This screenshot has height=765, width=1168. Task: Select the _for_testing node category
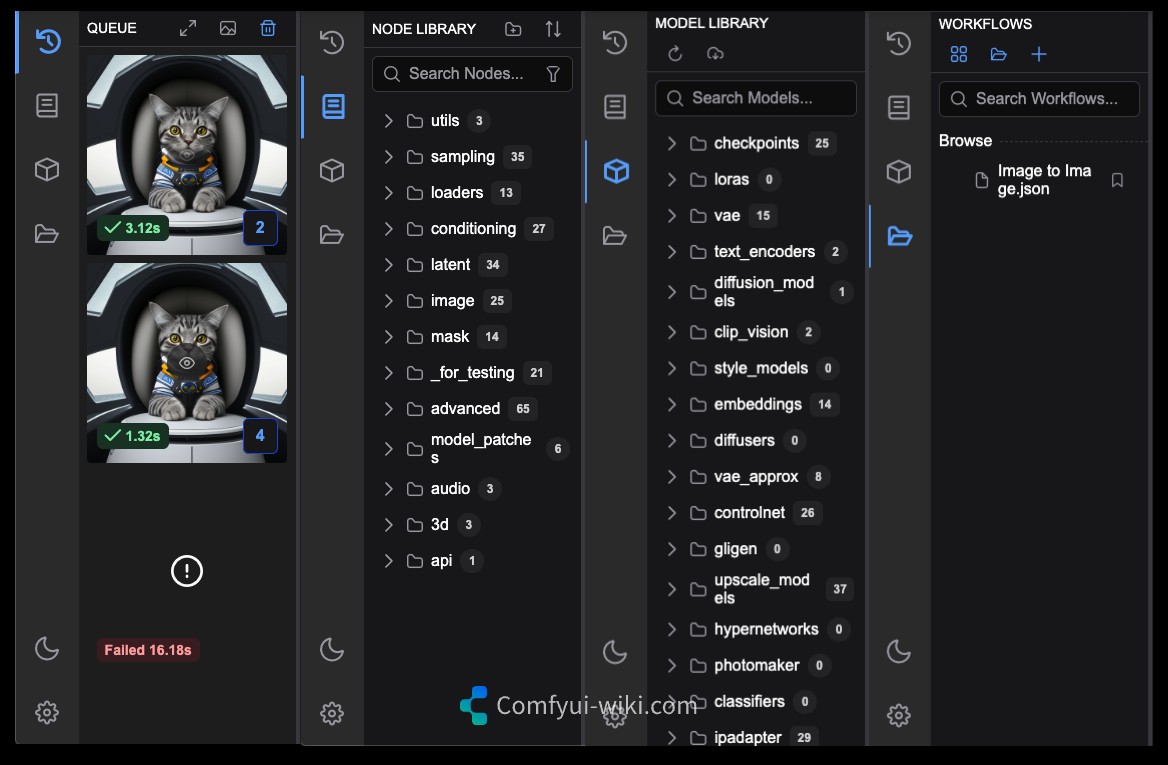click(x=472, y=372)
